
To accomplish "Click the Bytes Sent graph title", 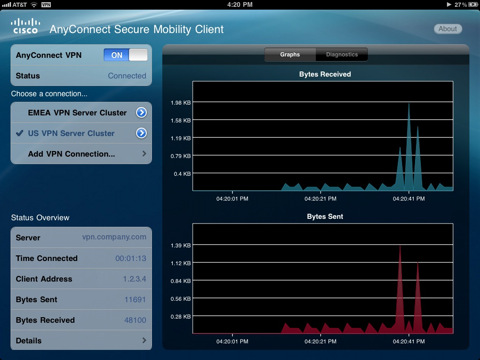I will [325, 217].
